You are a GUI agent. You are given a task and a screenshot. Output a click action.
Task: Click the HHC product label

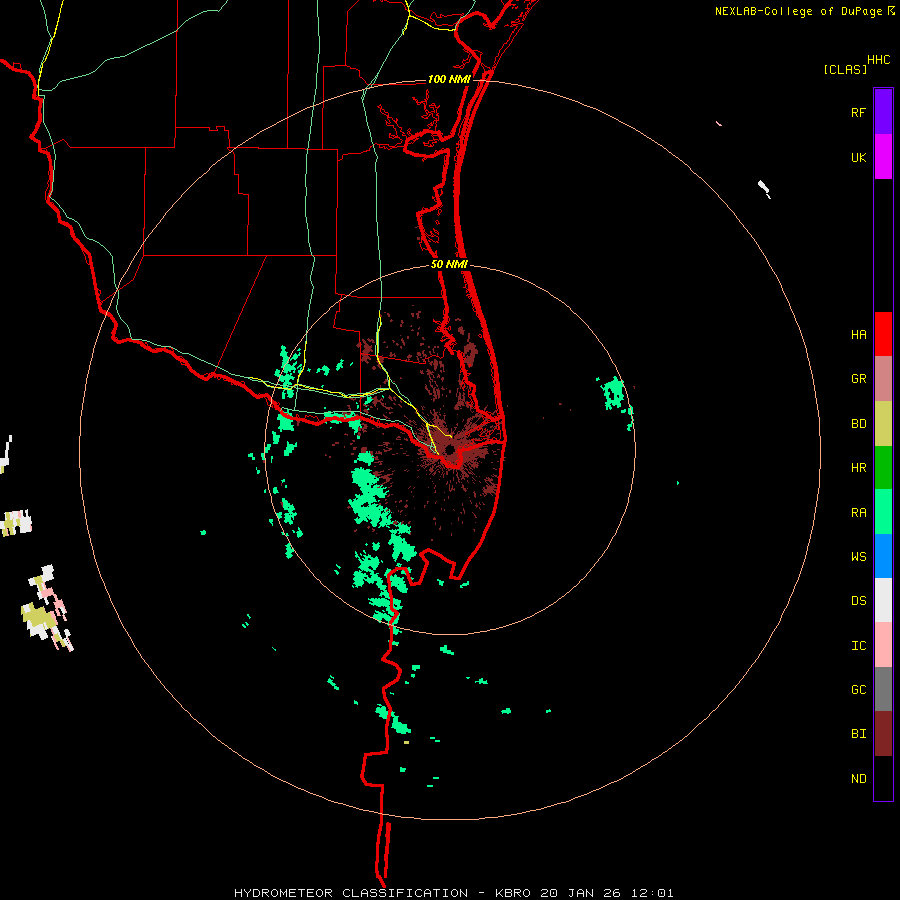click(x=879, y=60)
